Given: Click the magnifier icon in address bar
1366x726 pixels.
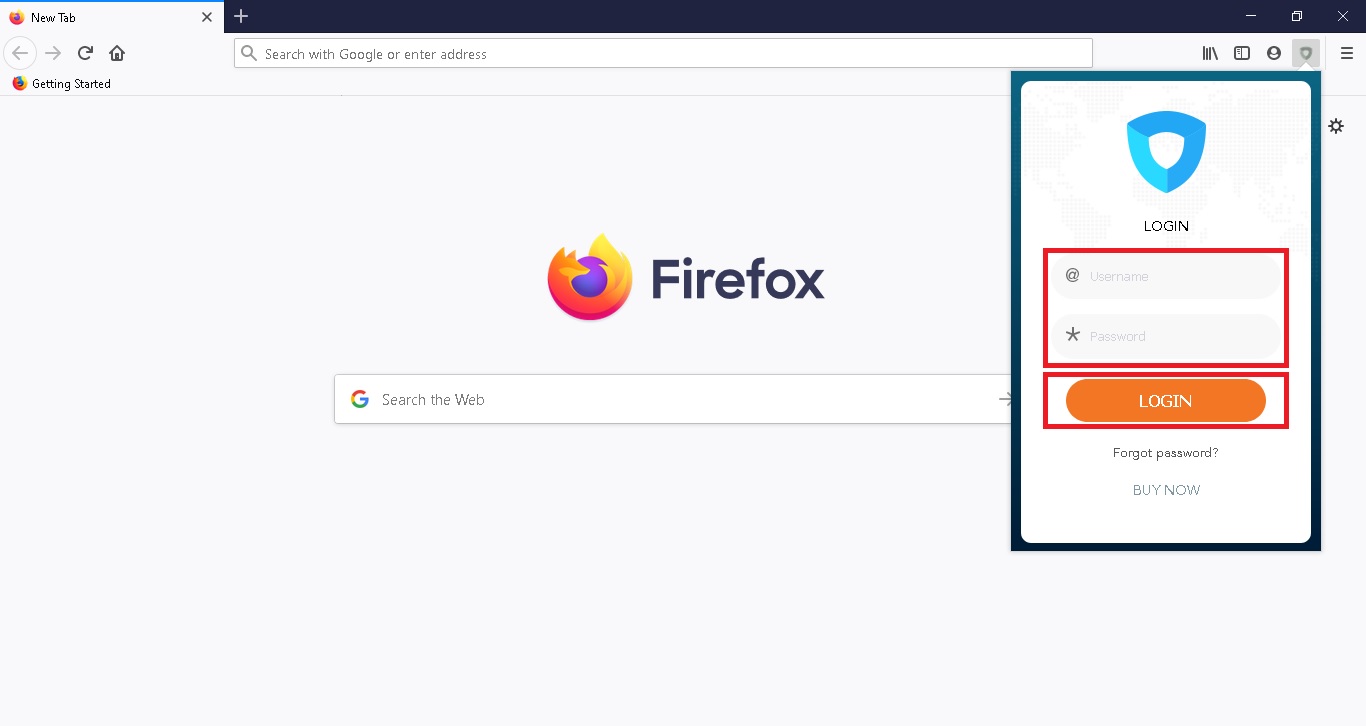Looking at the screenshot, I should click(249, 53).
